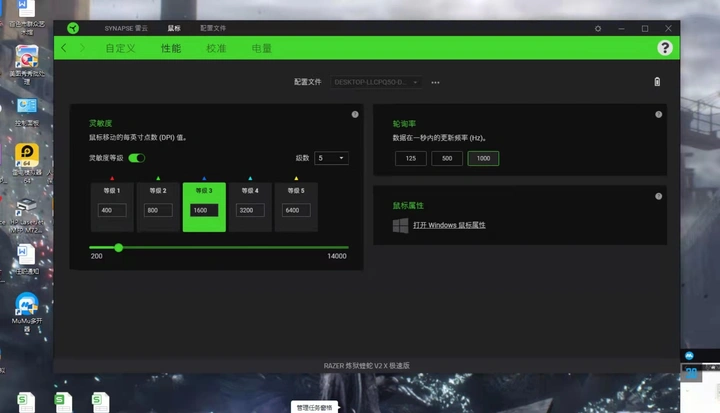Select sensitivity stage 等级 2

point(158,207)
